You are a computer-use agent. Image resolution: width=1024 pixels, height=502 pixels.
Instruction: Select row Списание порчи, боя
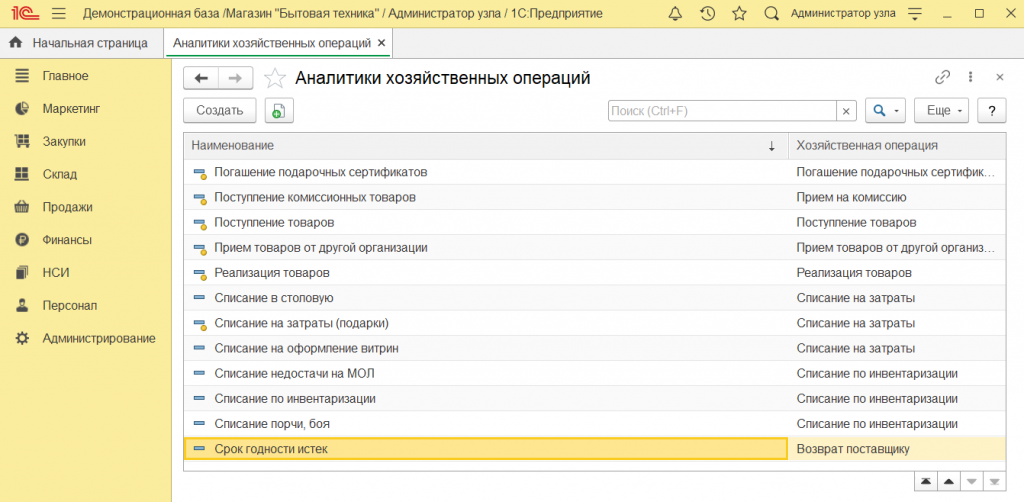(x=594, y=424)
